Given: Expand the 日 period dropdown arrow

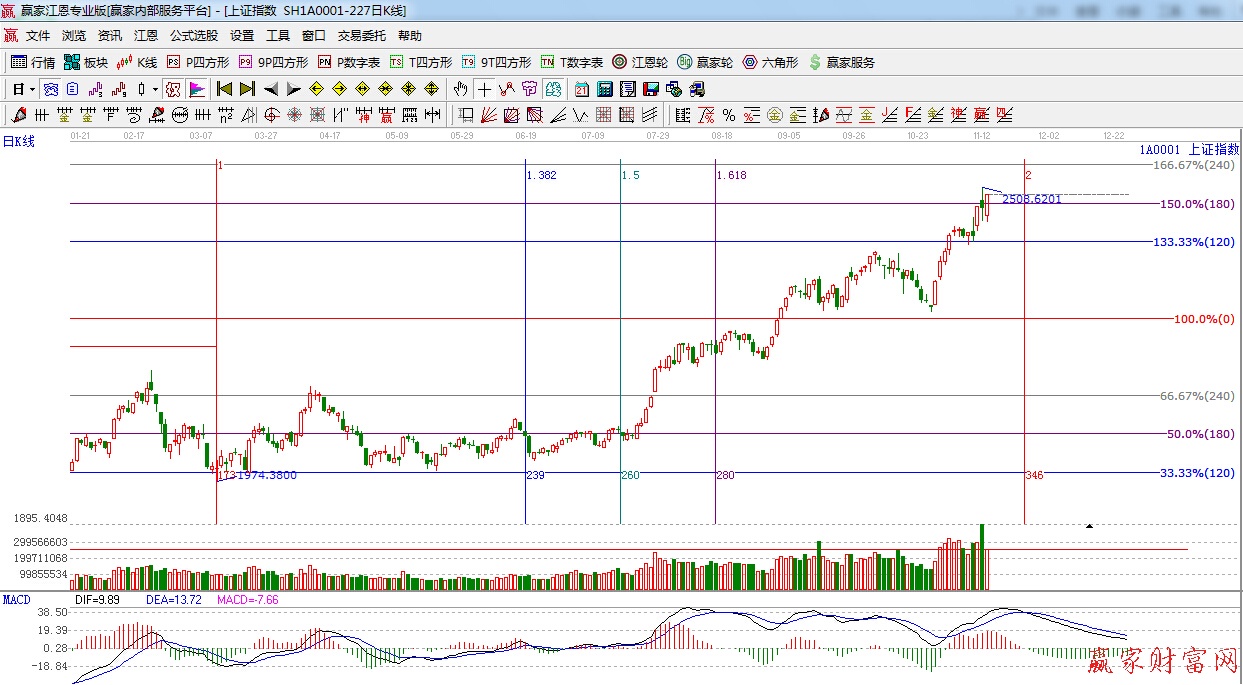Looking at the screenshot, I should 32,89.
